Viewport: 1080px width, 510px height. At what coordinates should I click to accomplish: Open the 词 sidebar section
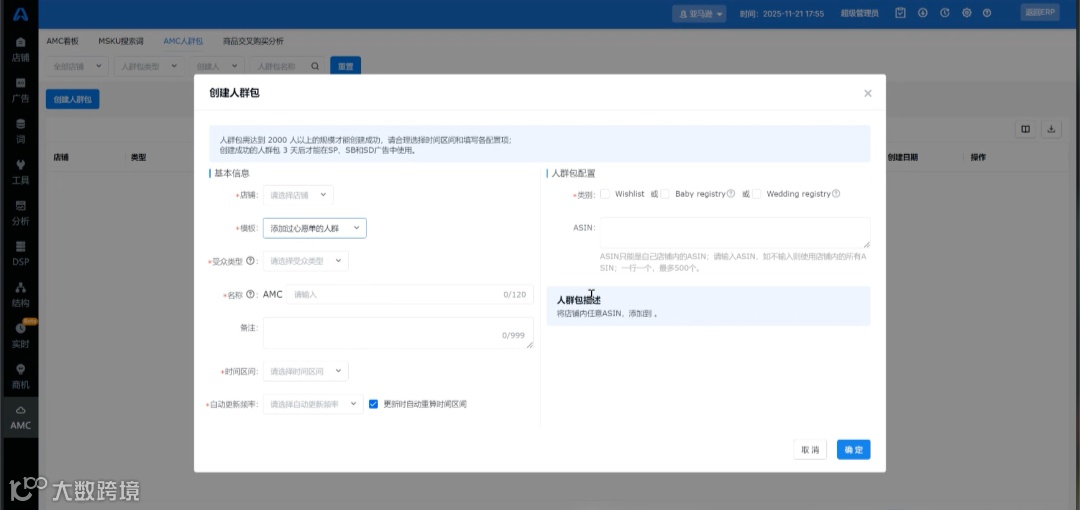coord(20,131)
